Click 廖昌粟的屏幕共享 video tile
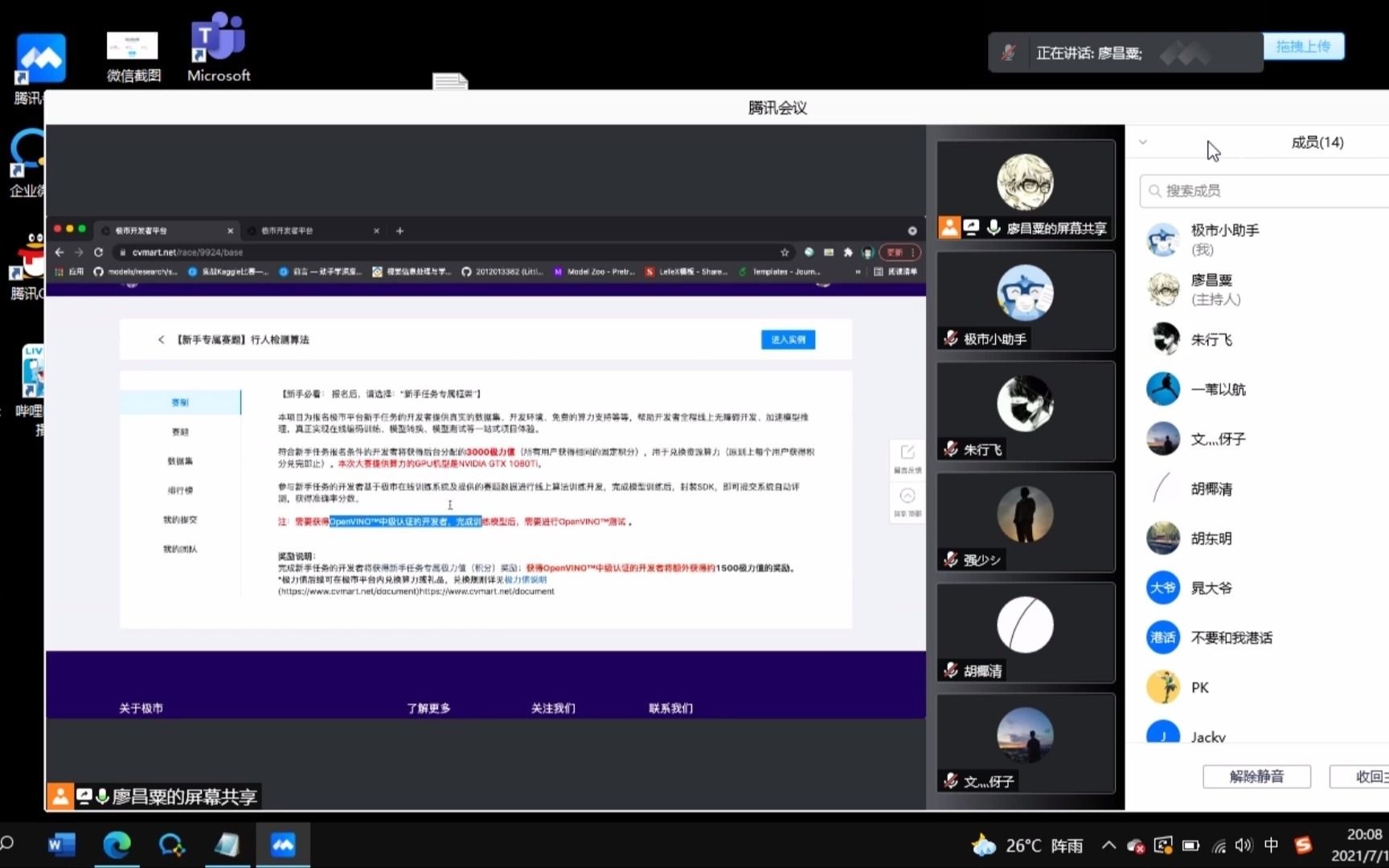Screen dimensions: 1389x868 tap(1026, 190)
